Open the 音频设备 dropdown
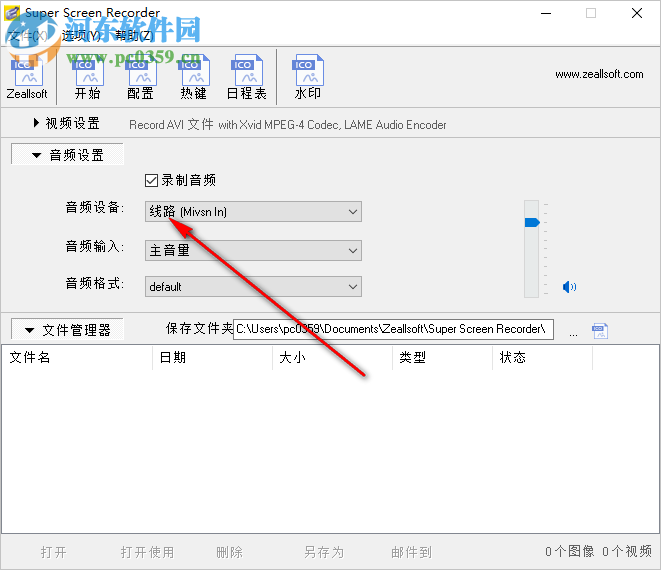This screenshot has height=570, width=661. pos(253,212)
